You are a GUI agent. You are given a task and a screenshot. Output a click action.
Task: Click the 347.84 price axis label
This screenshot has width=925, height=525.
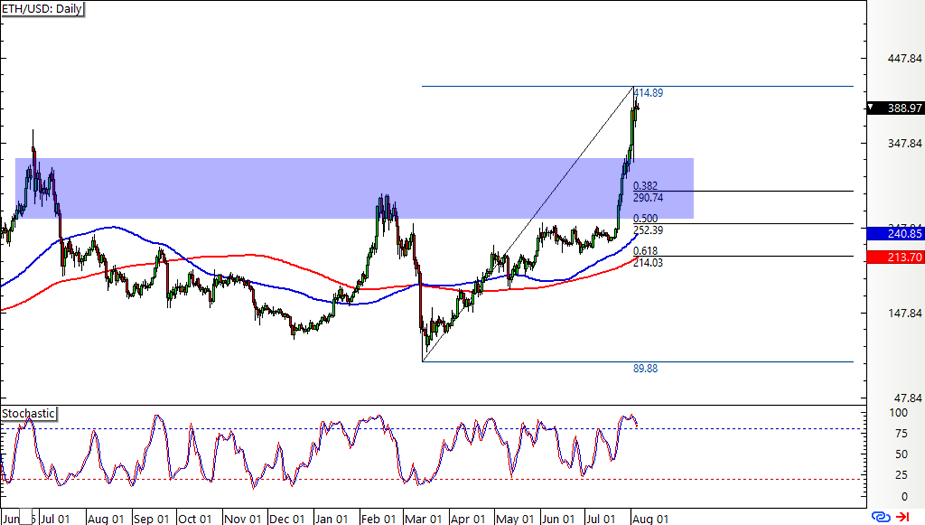(x=904, y=143)
